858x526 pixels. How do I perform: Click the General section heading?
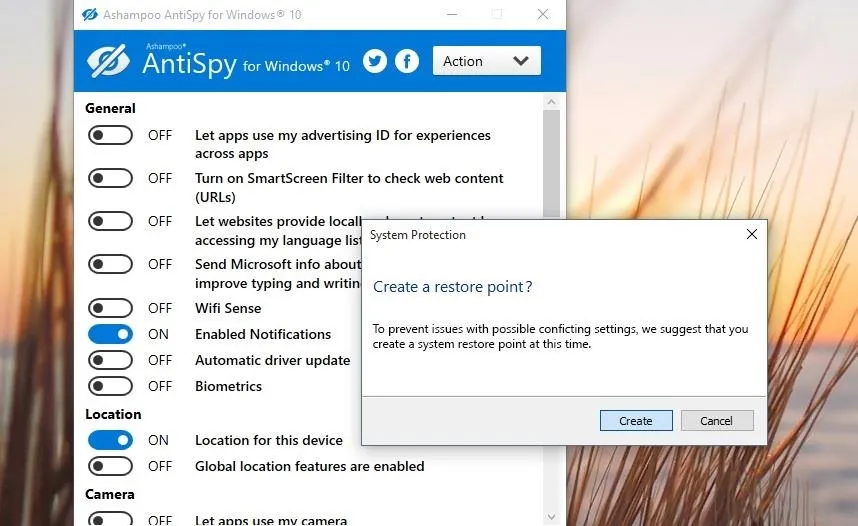click(x=110, y=108)
